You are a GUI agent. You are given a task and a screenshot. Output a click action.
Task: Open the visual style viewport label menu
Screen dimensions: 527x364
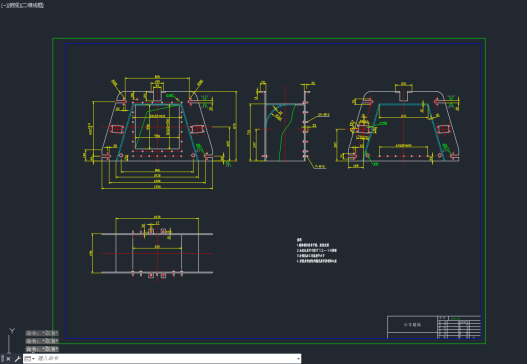33,5
